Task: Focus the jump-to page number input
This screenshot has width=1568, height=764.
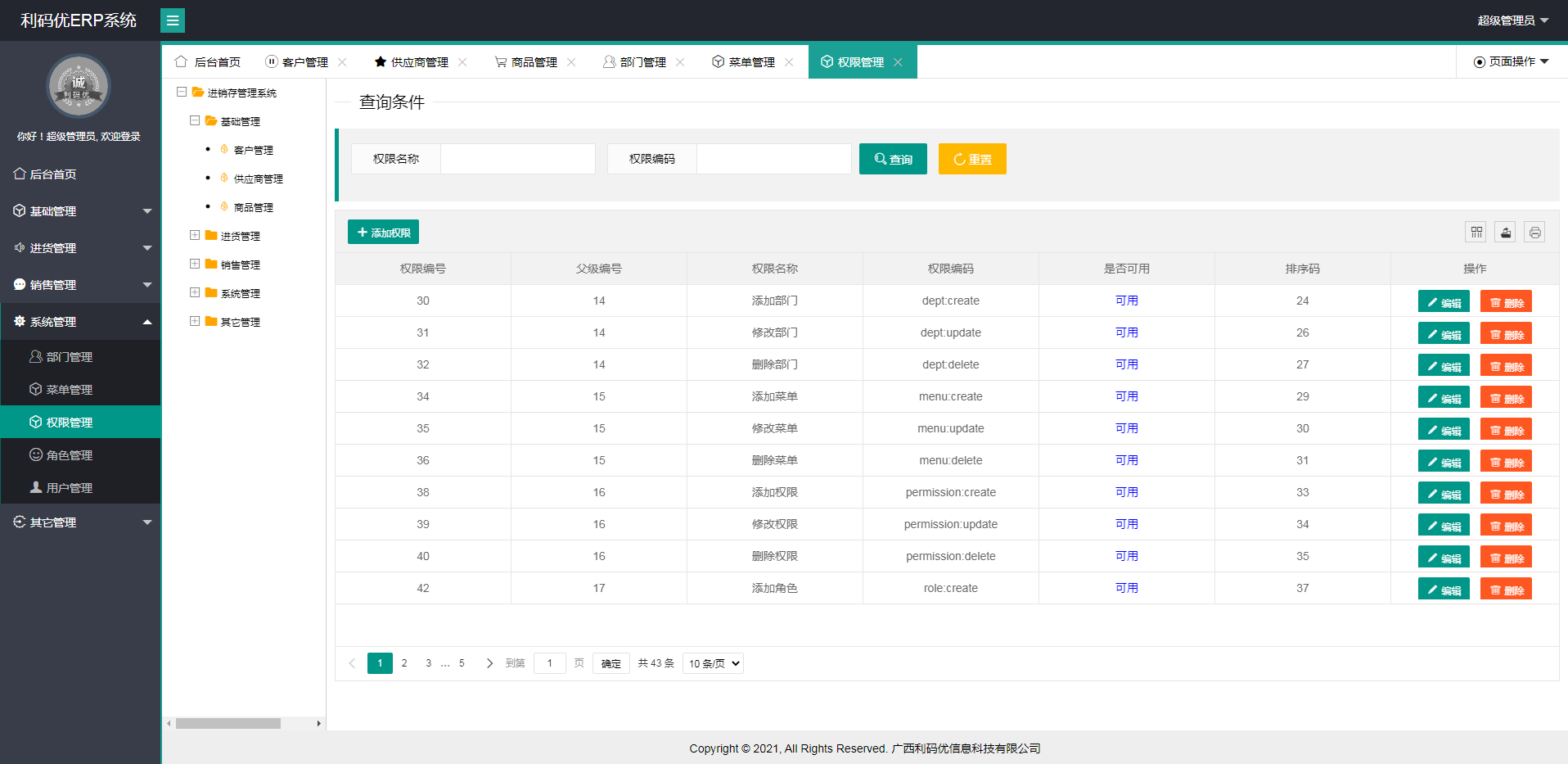Action: tap(550, 663)
